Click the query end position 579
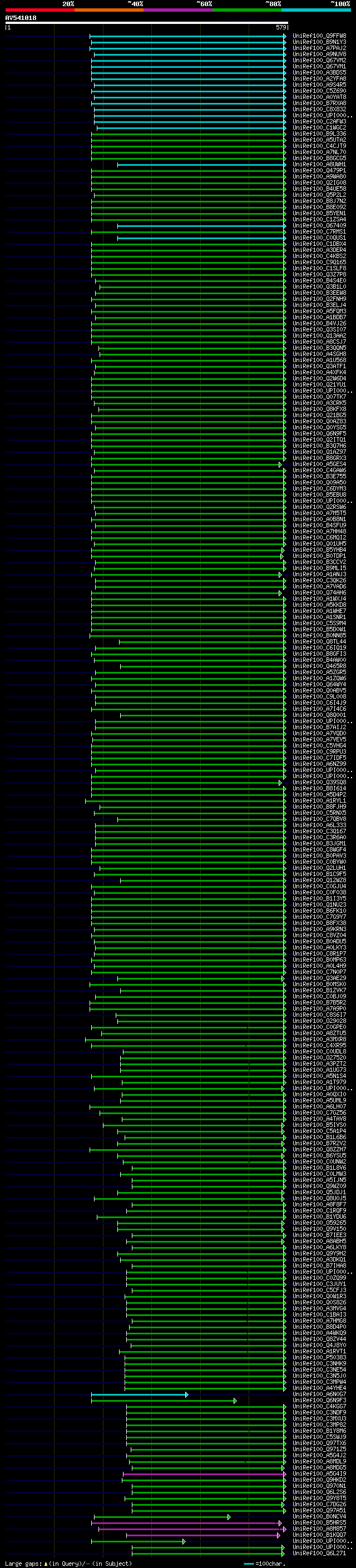 pos(281,27)
